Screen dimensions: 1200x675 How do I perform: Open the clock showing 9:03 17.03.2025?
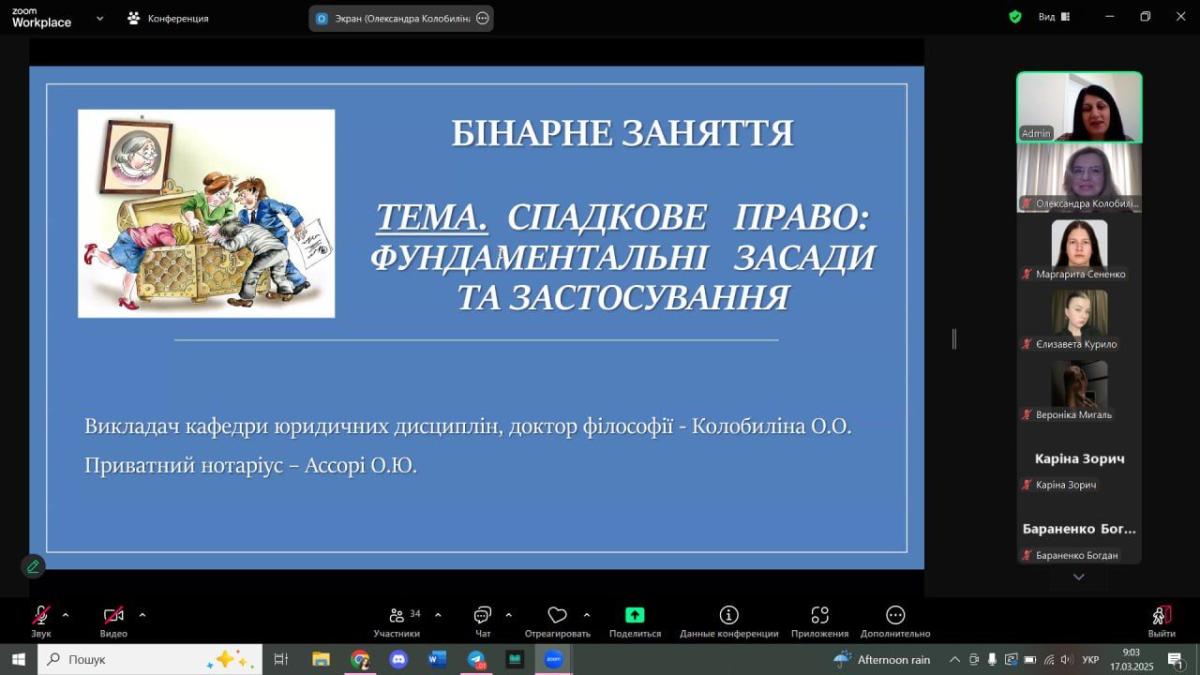point(1130,659)
